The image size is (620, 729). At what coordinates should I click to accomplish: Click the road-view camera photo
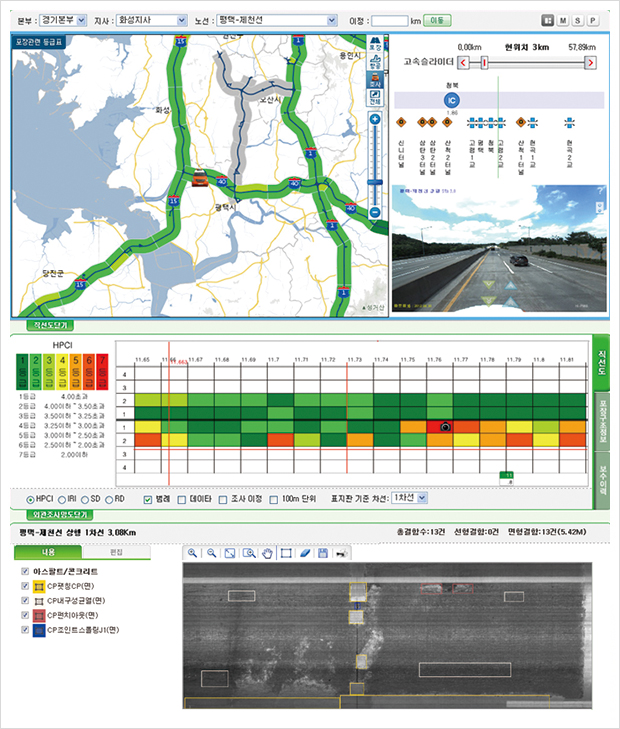tap(499, 248)
